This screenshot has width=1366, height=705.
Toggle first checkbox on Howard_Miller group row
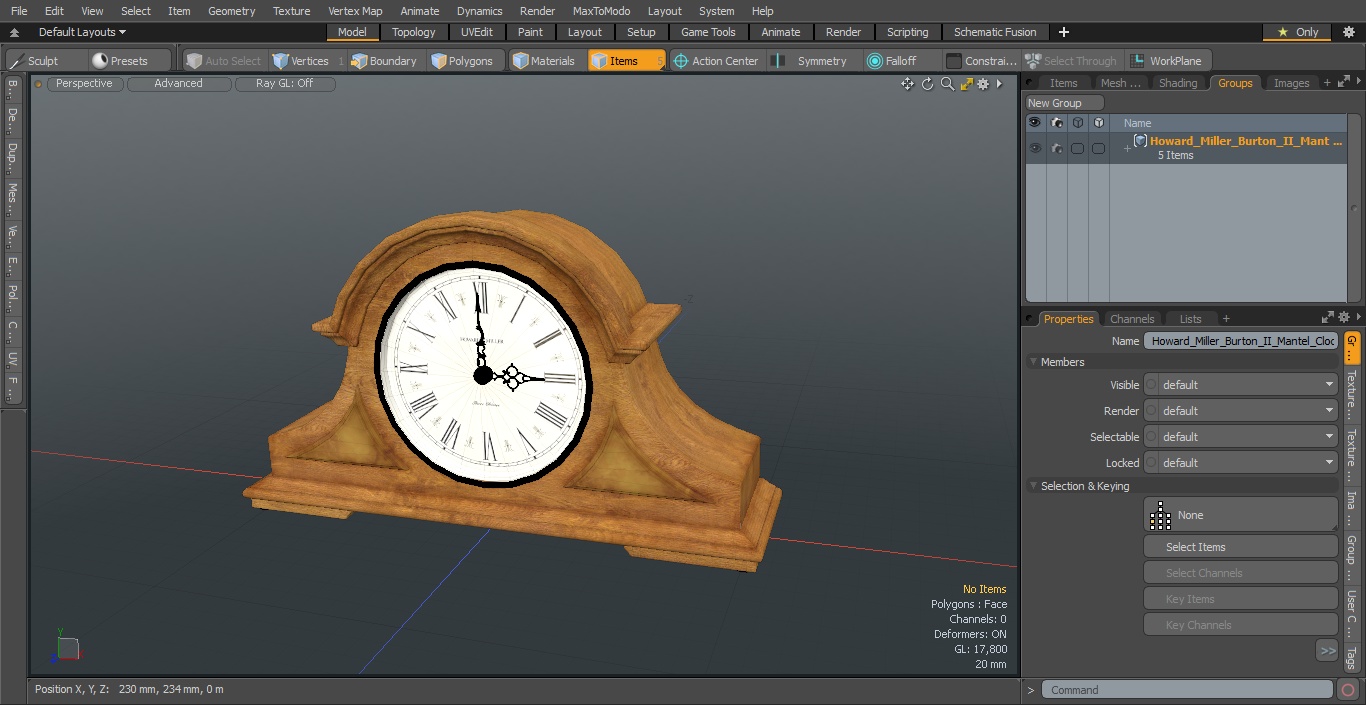tap(1077, 148)
